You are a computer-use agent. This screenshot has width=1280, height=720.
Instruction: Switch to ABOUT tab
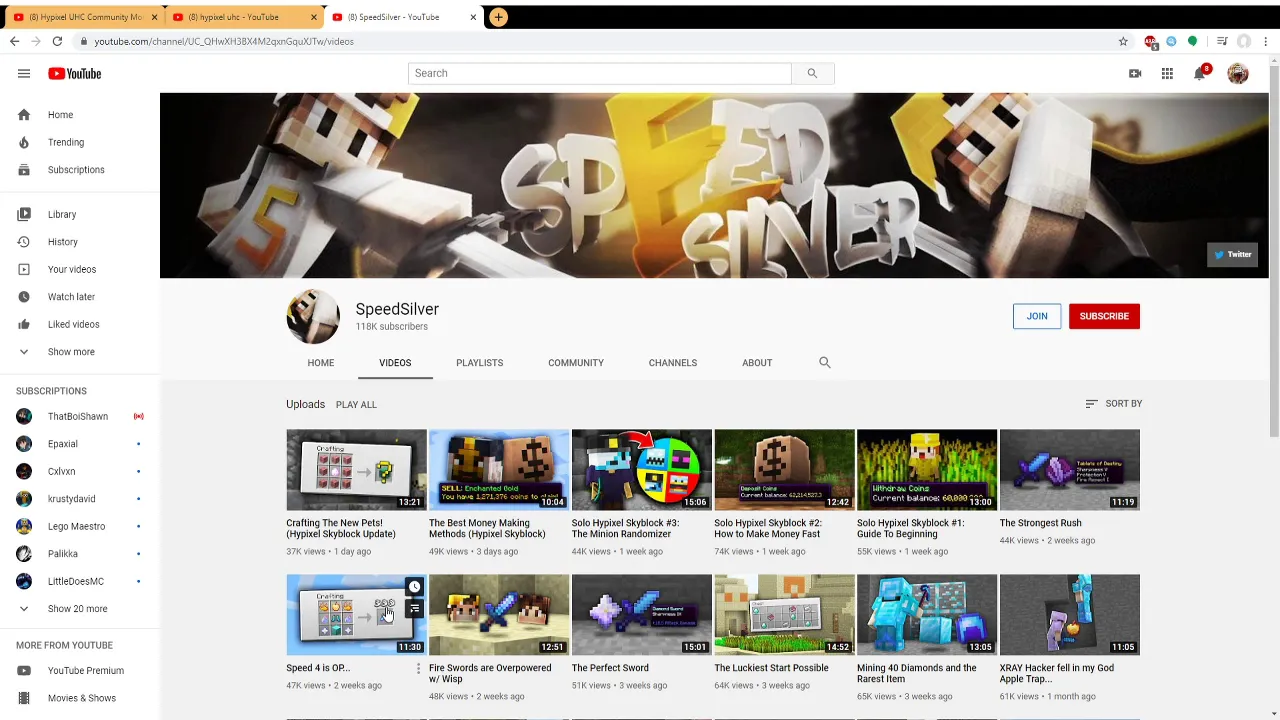(x=757, y=363)
